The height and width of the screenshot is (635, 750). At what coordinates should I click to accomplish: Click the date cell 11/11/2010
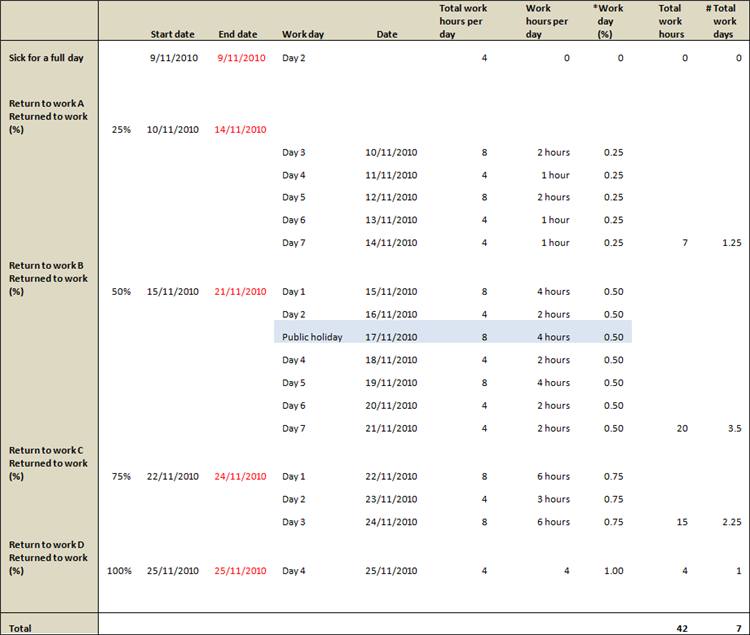[x=391, y=175]
